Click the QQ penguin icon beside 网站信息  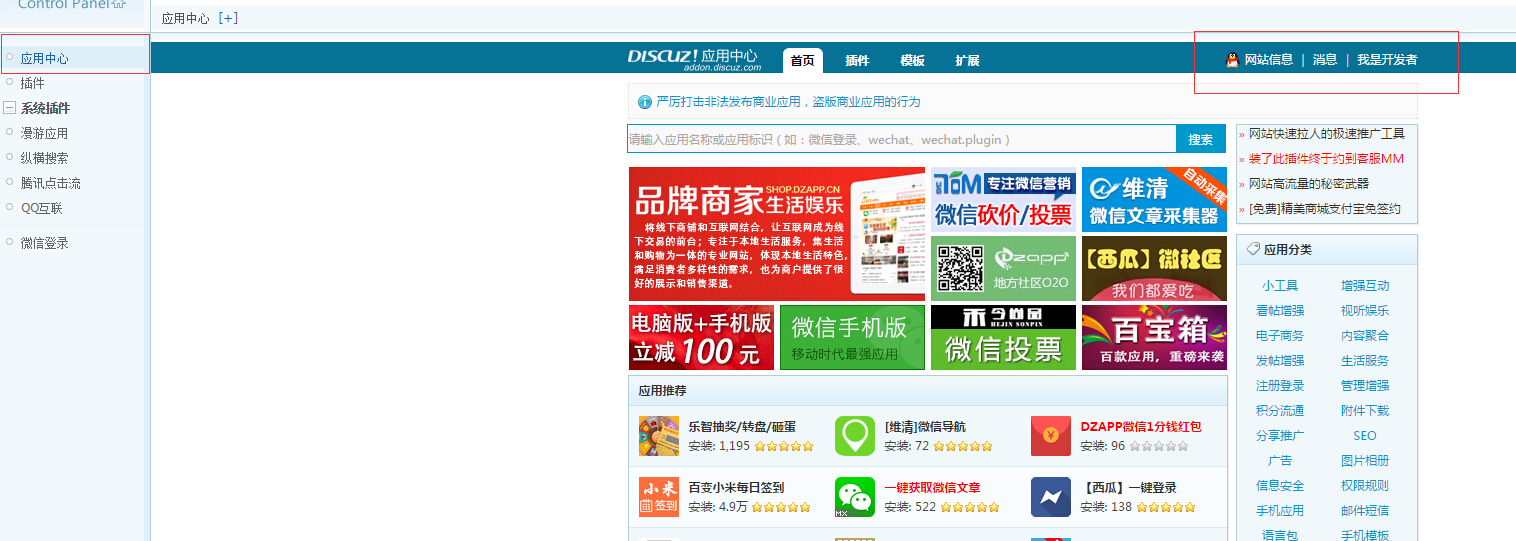tap(1232, 60)
